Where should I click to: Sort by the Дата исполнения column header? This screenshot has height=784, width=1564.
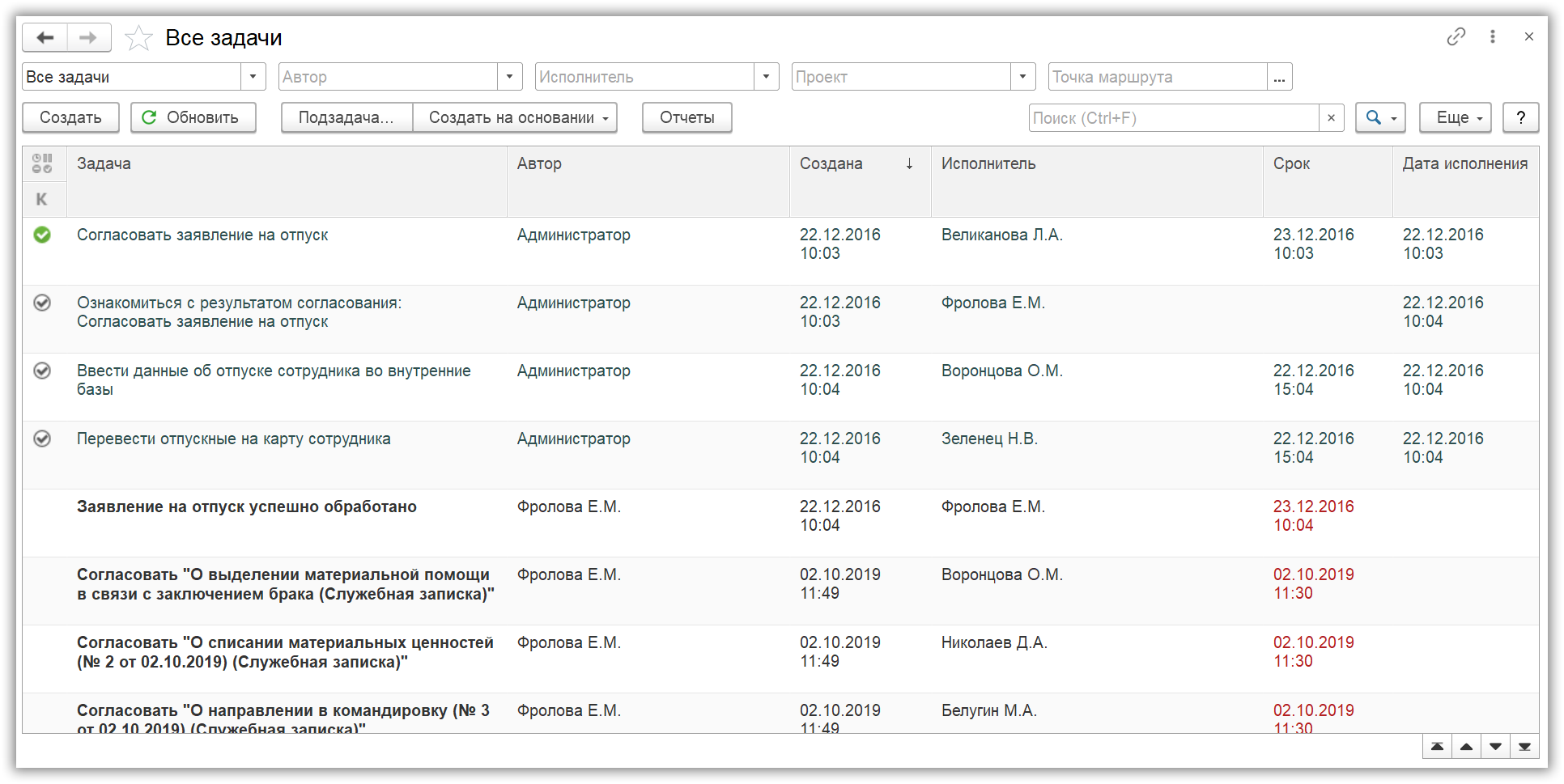1465,181
